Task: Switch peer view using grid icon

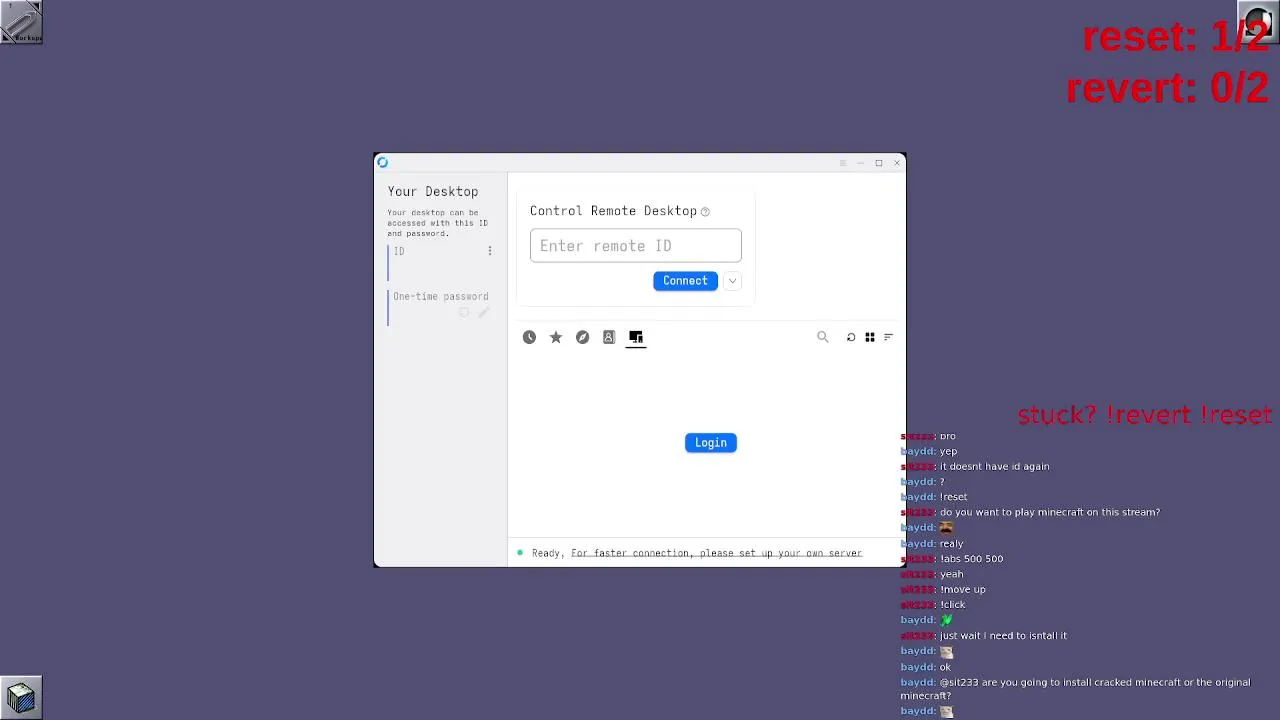Action: 870,337
